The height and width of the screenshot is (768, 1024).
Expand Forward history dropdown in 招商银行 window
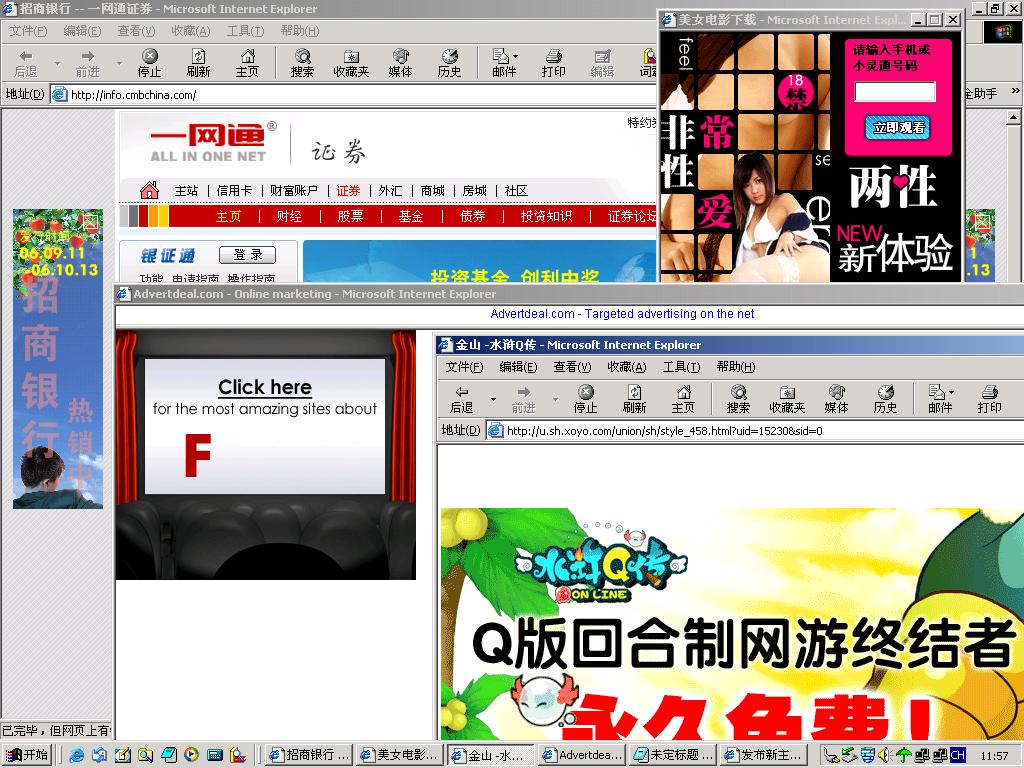[x=120, y=63]
